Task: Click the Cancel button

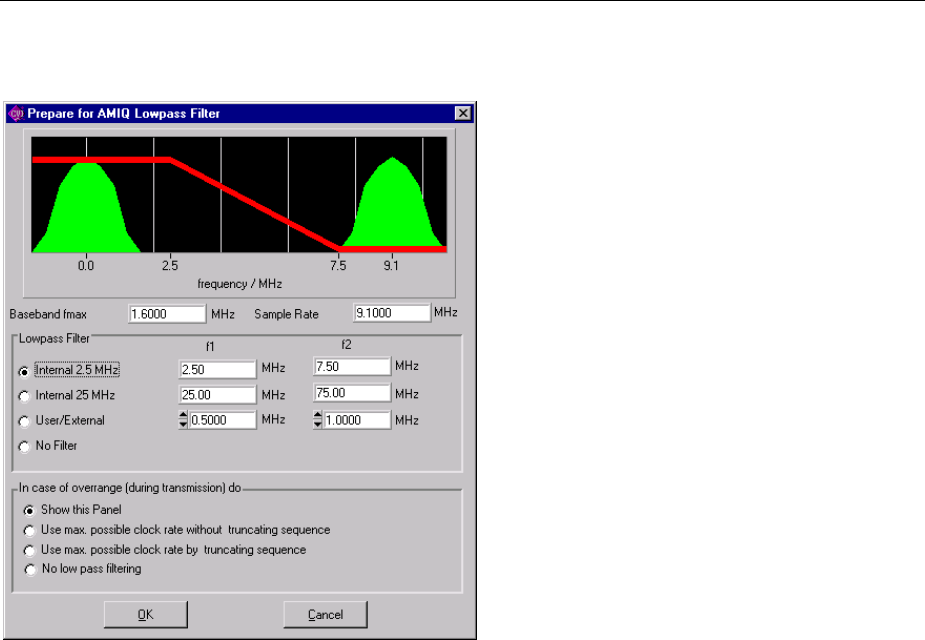Action: click(325, 615)
